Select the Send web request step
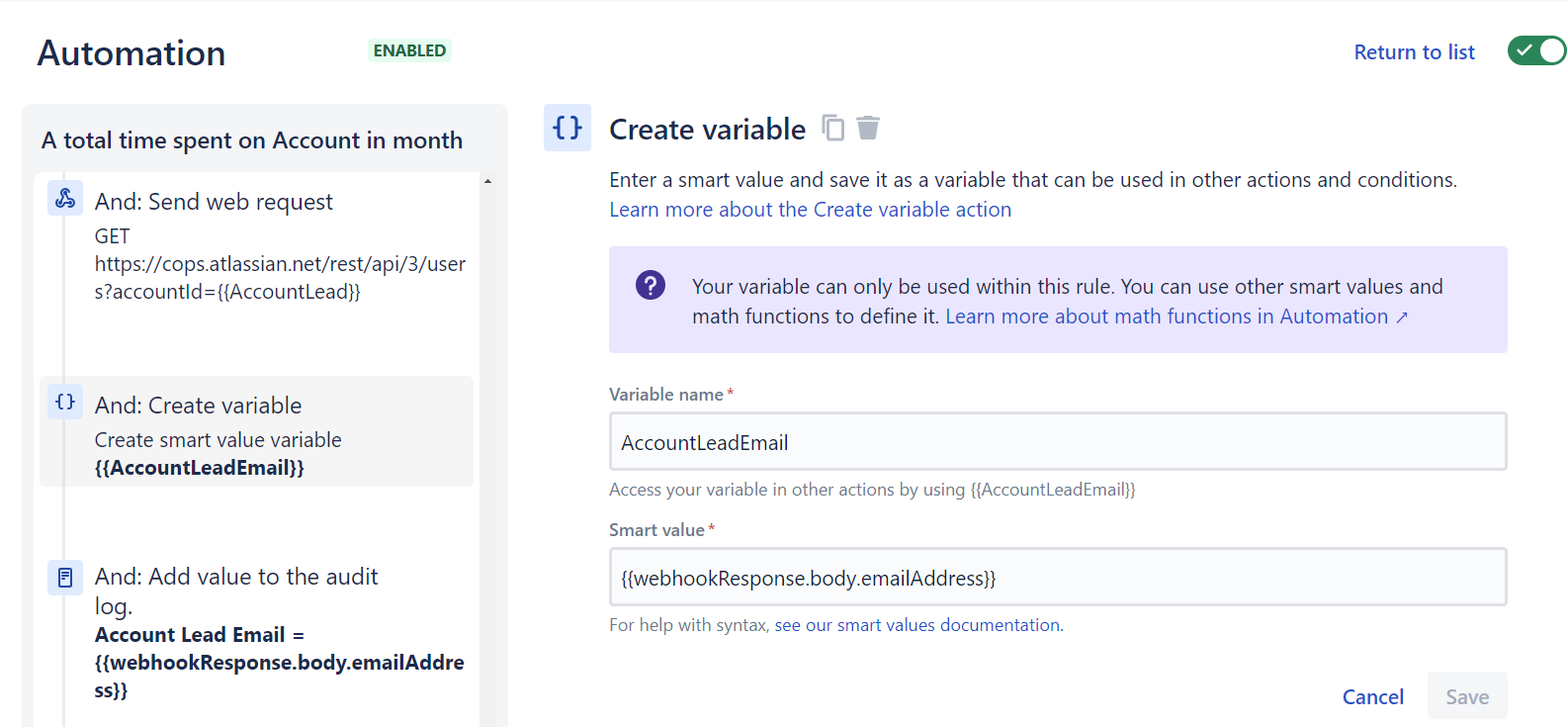1568x727 pixels. click(214, 202)
